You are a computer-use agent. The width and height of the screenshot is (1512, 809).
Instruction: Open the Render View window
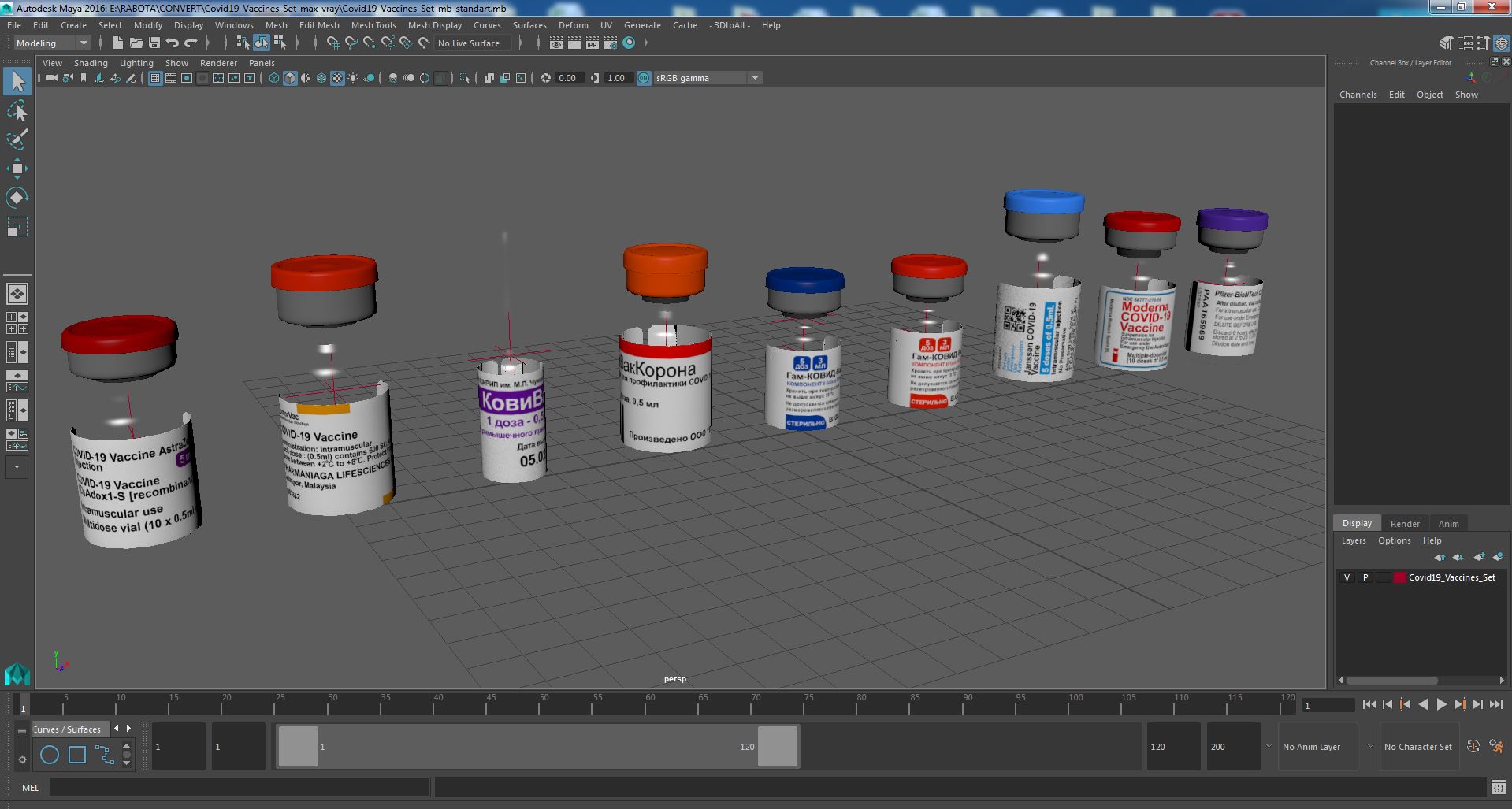pyautogui.click(x=556, y=43)
